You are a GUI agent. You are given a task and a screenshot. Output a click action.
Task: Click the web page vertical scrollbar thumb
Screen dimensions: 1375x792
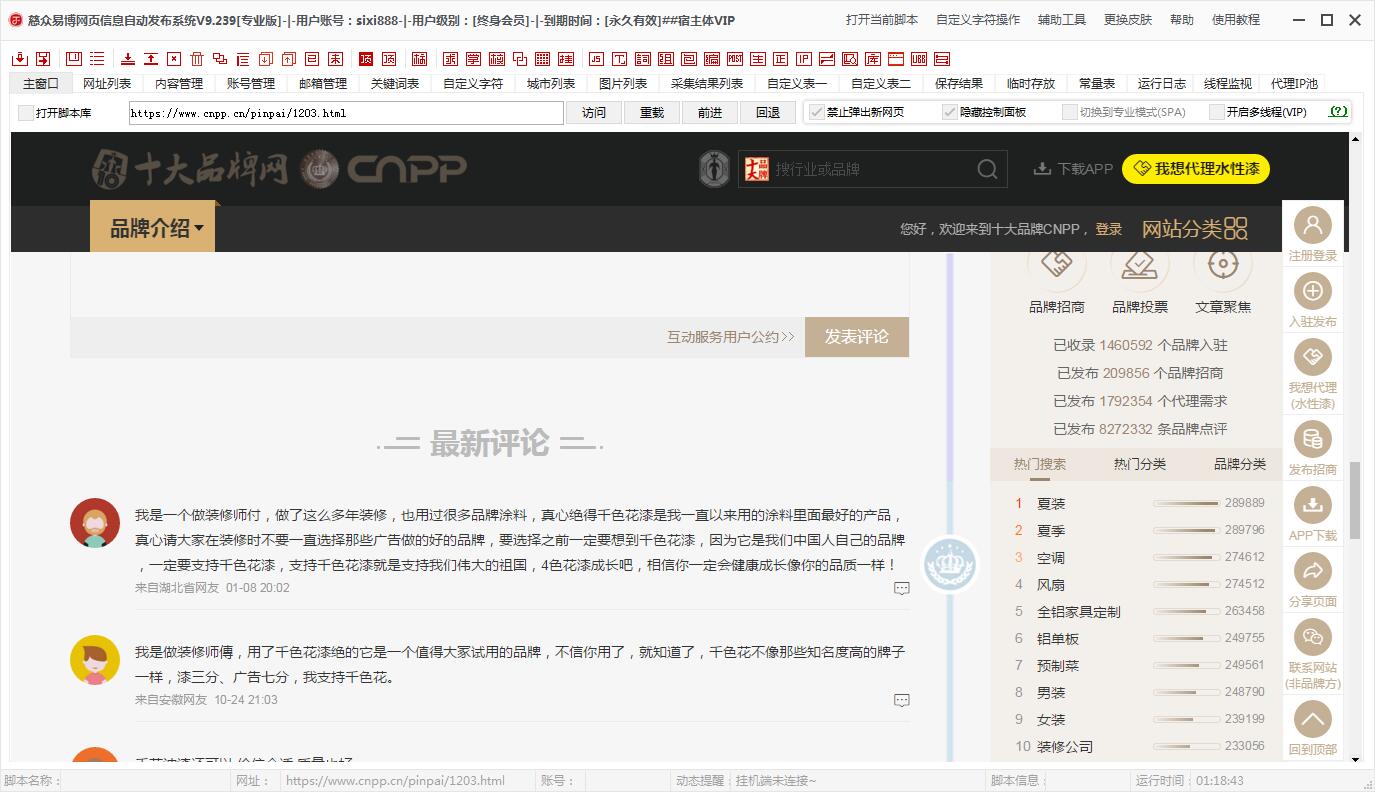1355,500
